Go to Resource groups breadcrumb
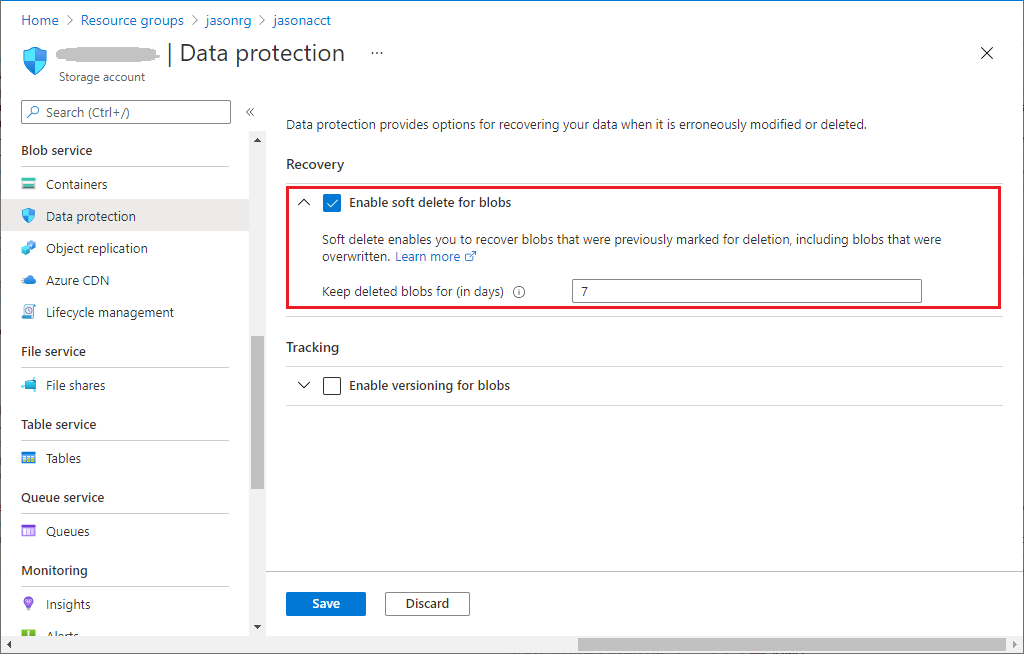Screen dimensions: 1024x654 point(132,20)
